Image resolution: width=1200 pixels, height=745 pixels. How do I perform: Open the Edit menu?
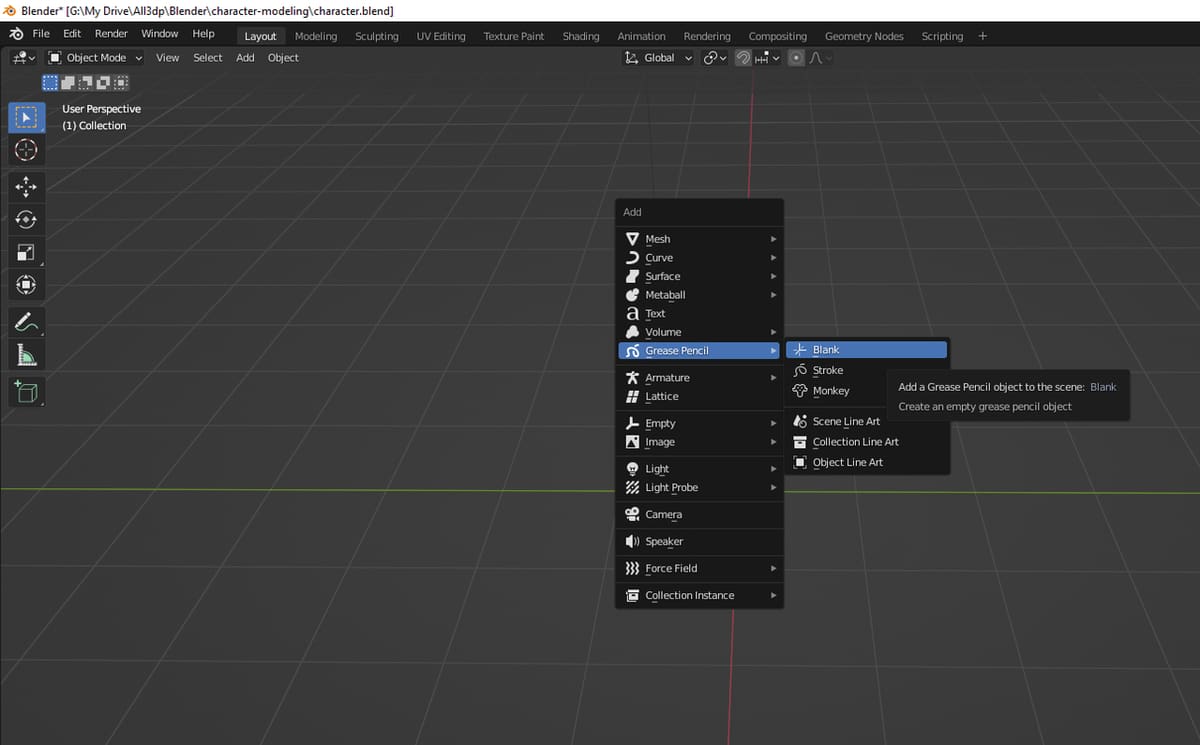tap(72, 34)
